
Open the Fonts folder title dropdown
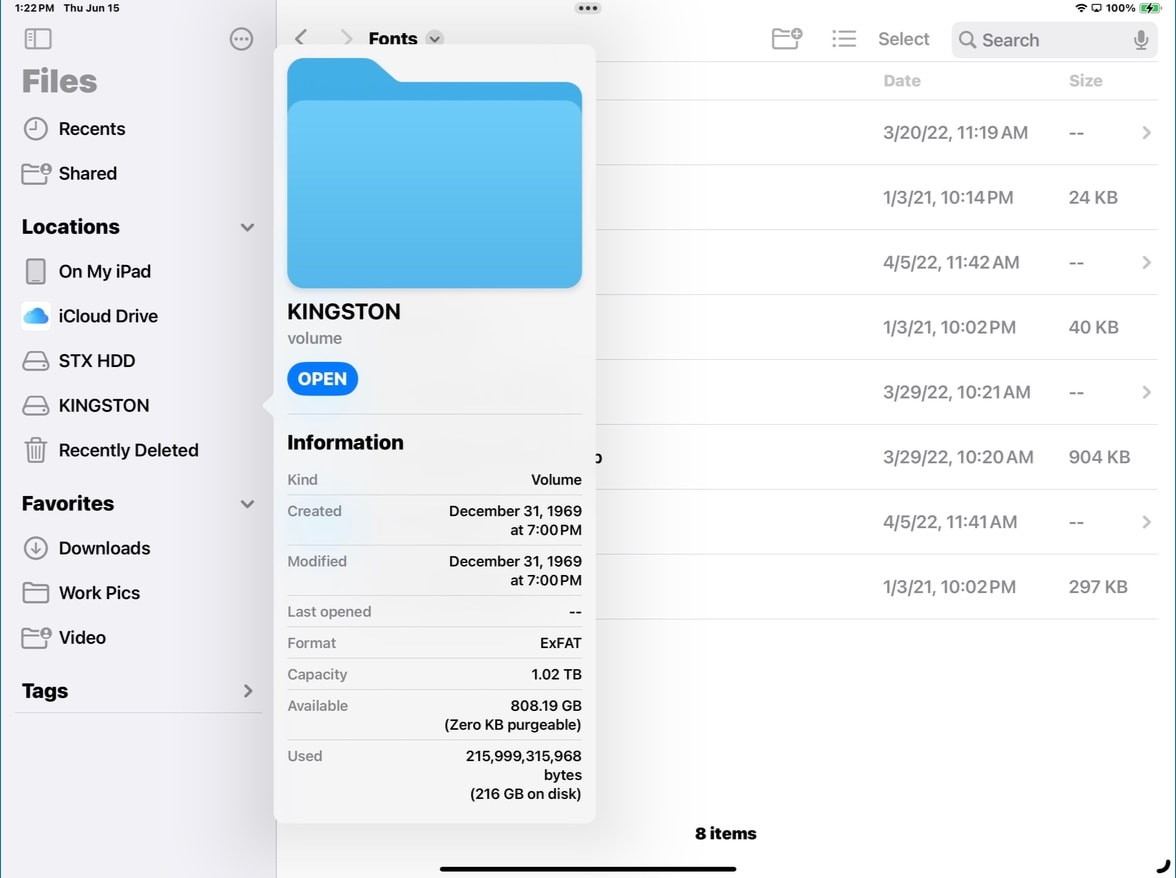pos(434,38)
